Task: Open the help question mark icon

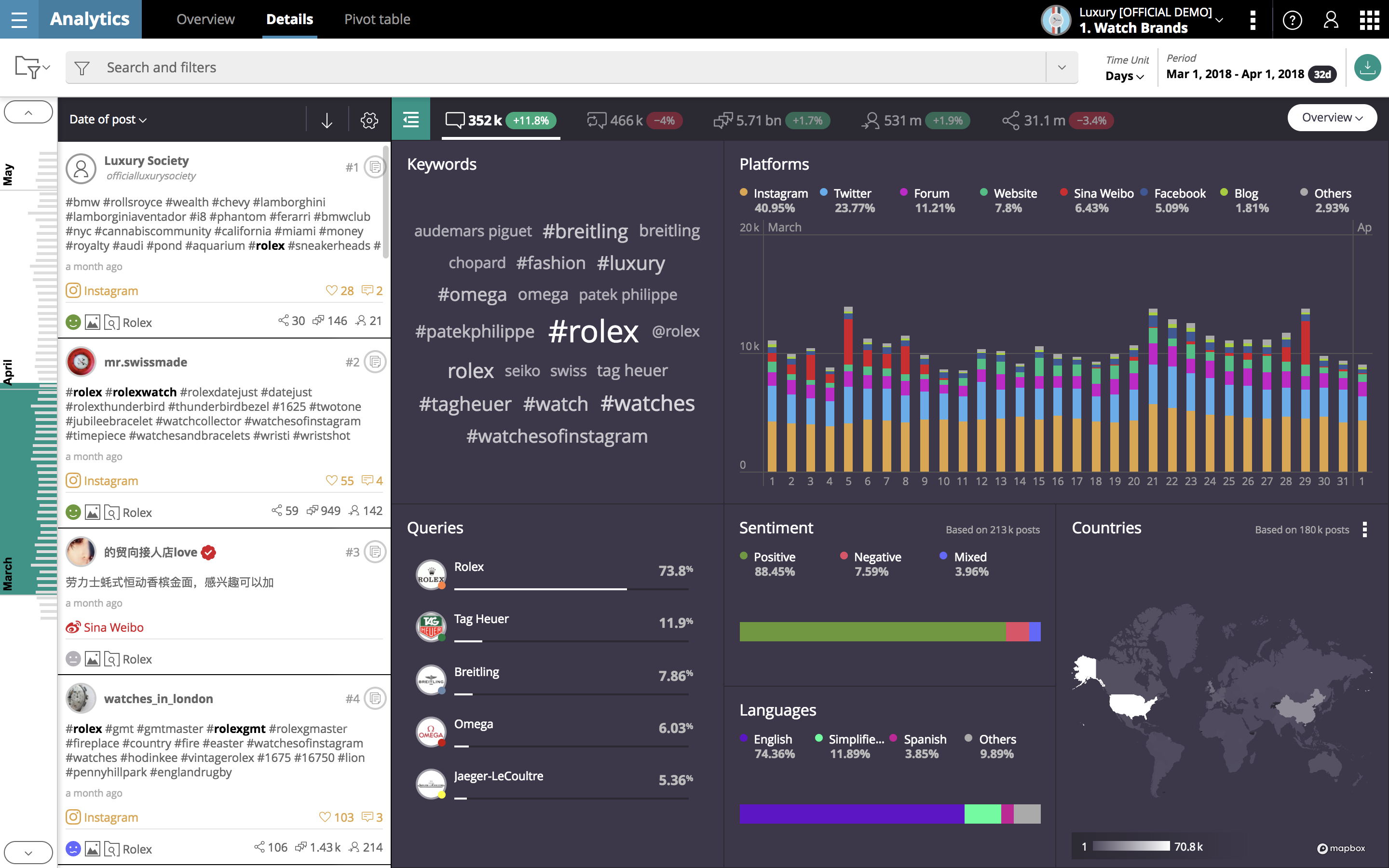Action: (1292, 20)
